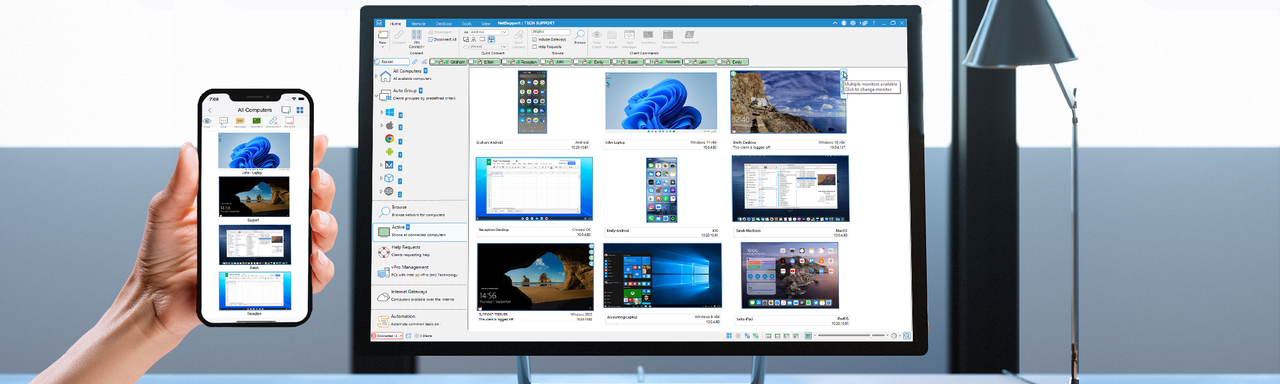Select the Graham client tab button

point(448,62)
